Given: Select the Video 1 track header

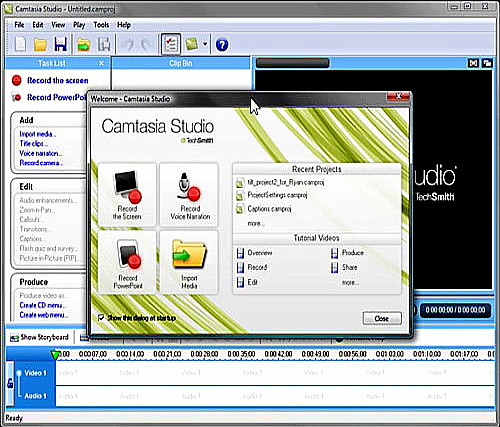Looking at the screenshot, I should (x=35, y=373).
